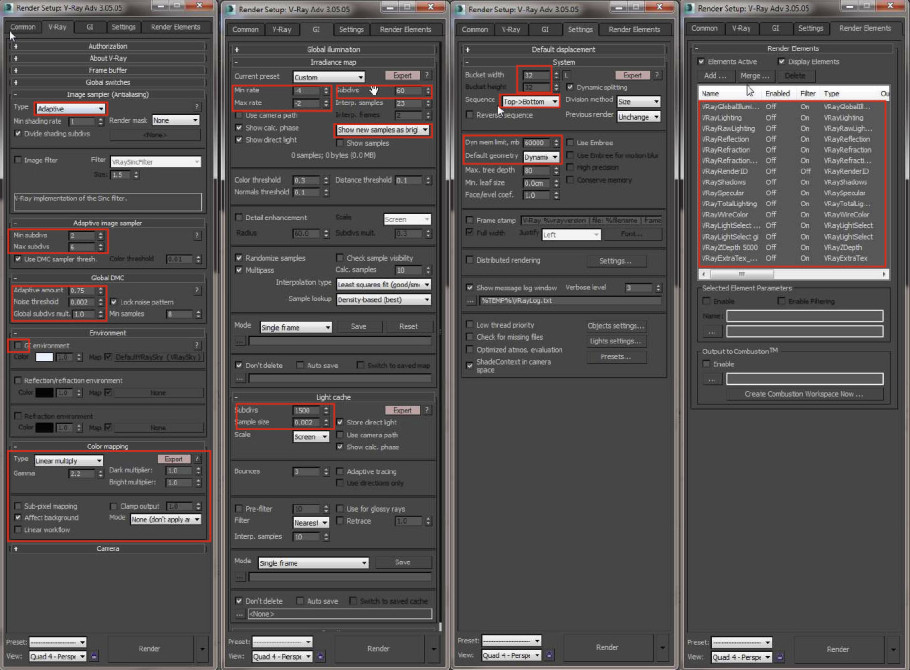Click the light cache Mode file browse button
The width and height of the screenshot is (910, 670).
pyautogui.click(x=239, y=577)
